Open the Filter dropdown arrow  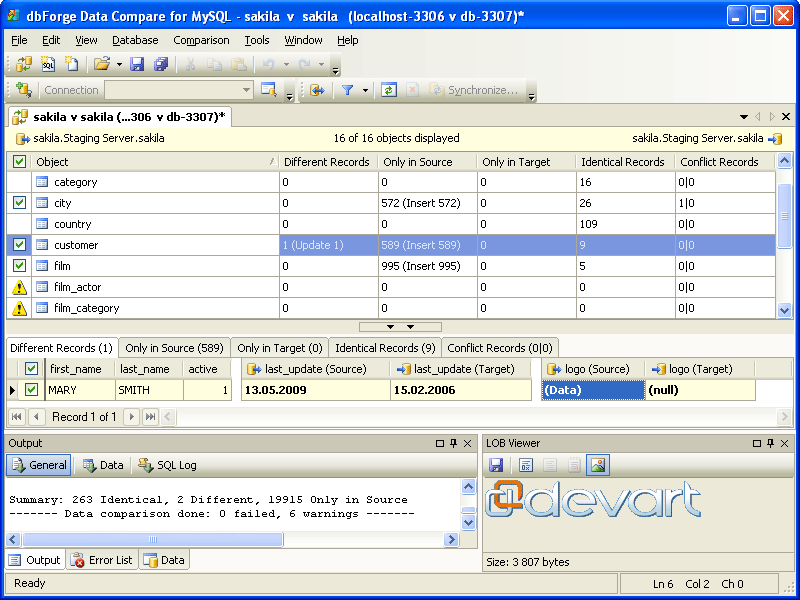[365, 90]
